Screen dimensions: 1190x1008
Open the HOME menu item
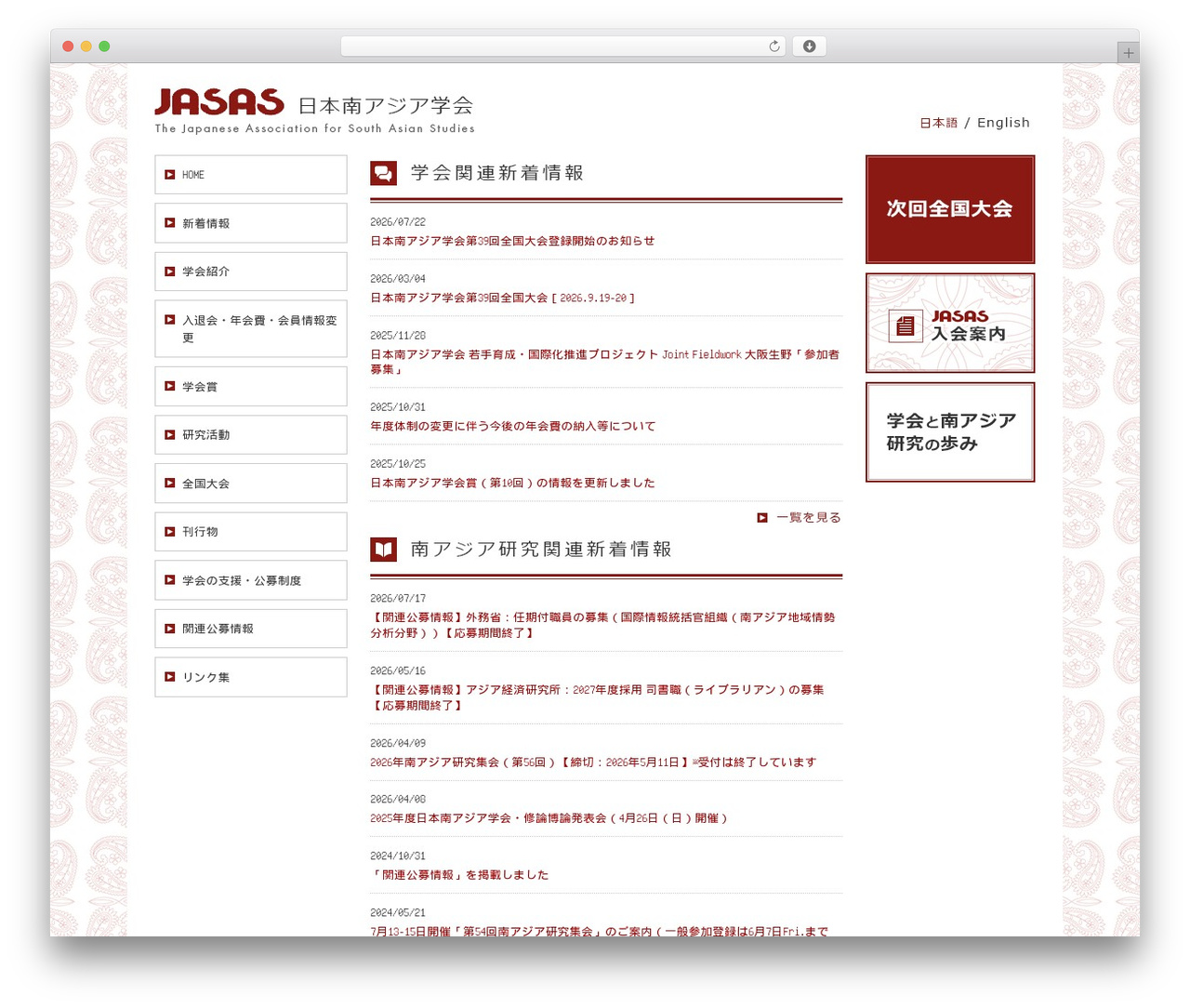coord(251,175)
